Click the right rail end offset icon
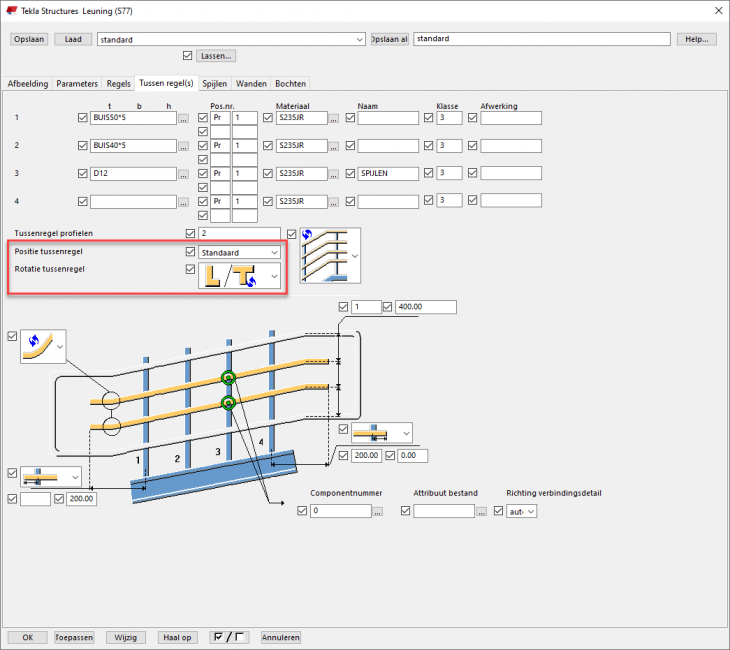 tap(375, 432)
